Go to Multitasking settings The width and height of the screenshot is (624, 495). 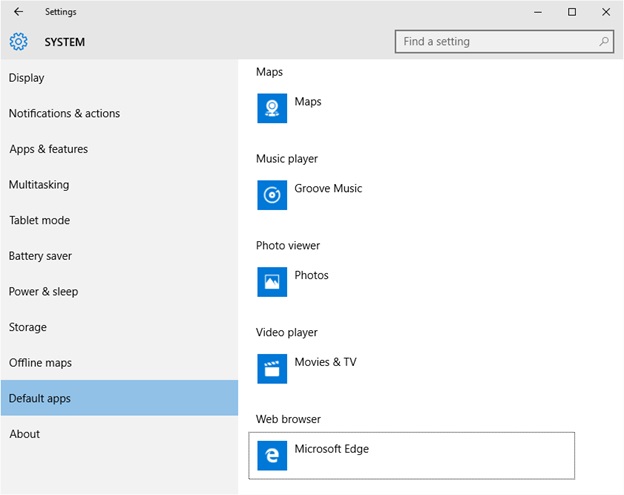(x=39, y=185)
